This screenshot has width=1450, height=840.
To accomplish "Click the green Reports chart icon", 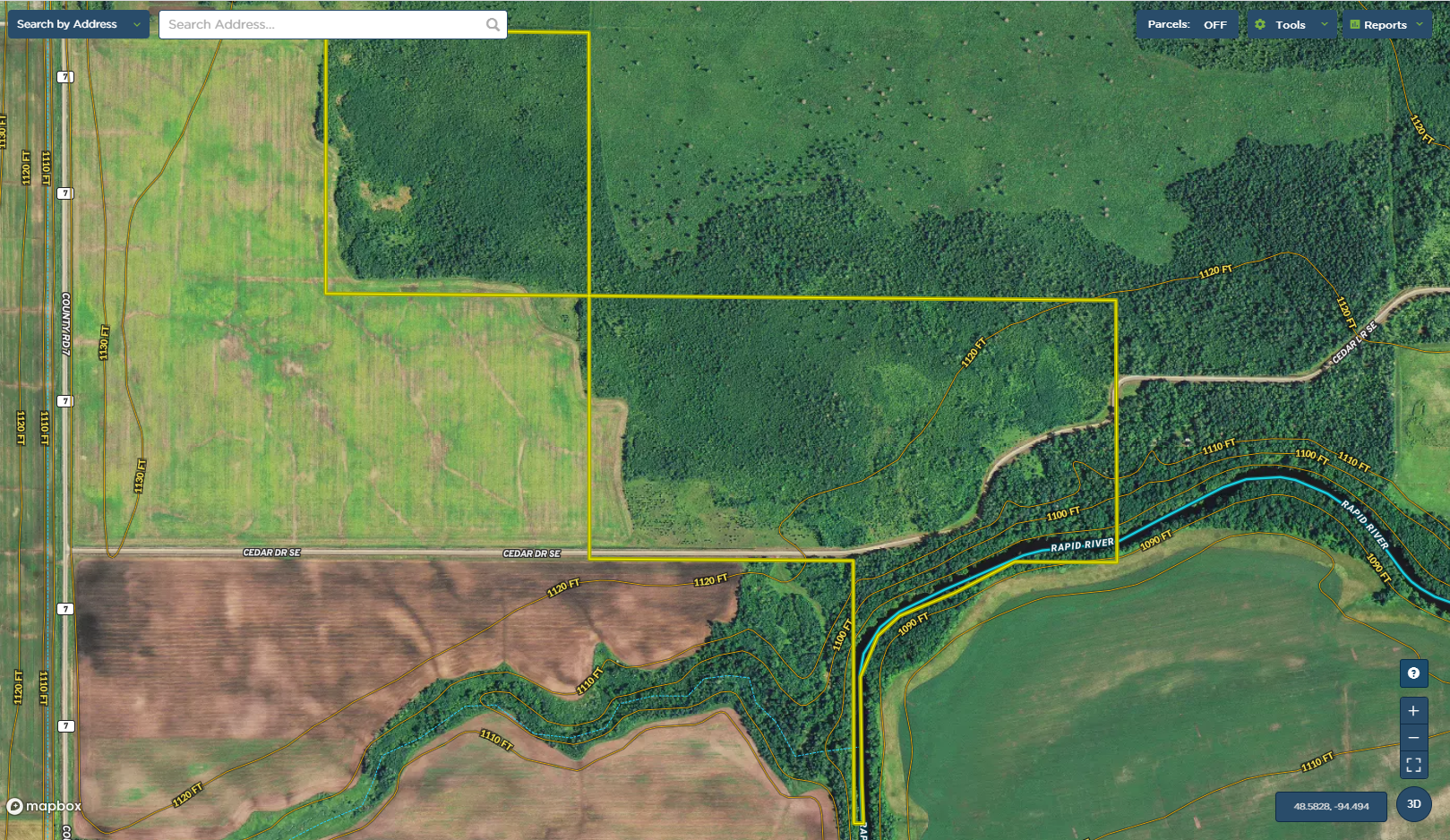I will (1355, 25).
